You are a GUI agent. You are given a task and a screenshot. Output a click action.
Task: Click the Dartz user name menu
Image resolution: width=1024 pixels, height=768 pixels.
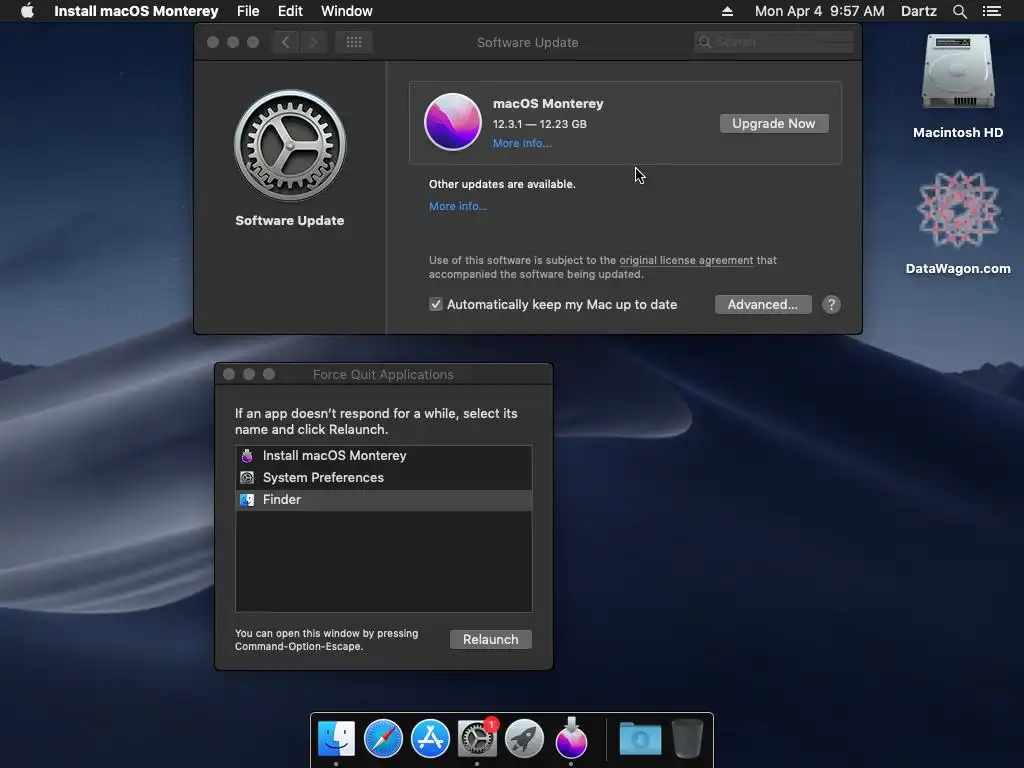[918, 11]
